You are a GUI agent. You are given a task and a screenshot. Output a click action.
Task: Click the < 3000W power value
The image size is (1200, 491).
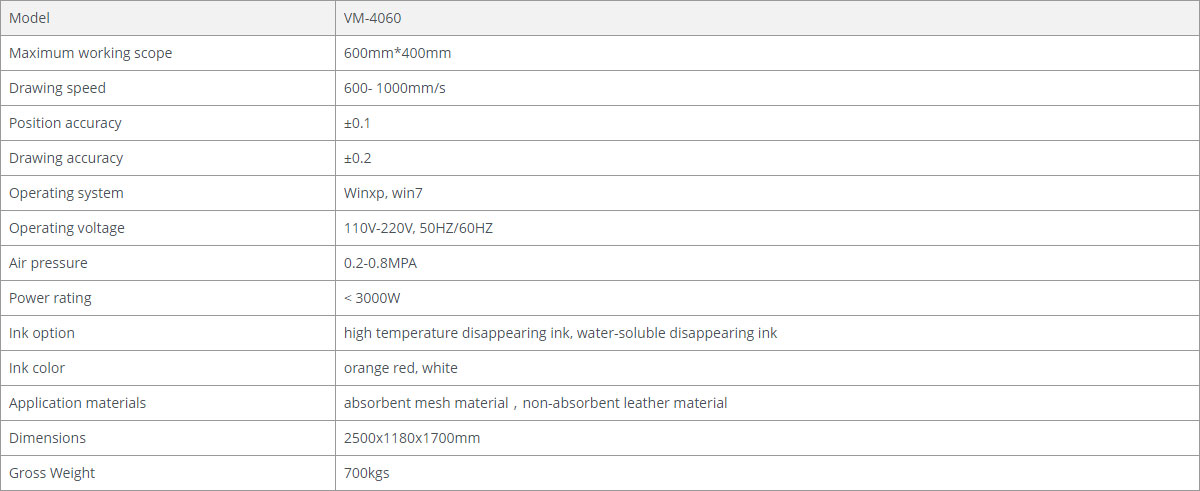point(372,298)
